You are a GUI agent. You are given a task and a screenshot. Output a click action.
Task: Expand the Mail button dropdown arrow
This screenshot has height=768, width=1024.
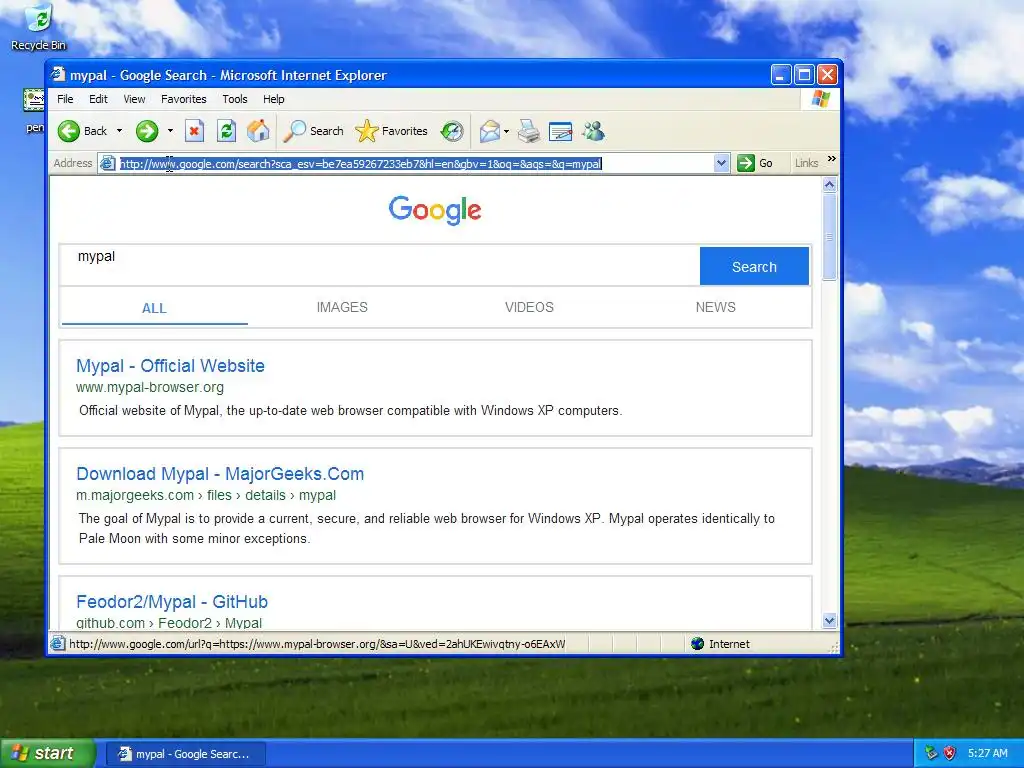(506, 131)
